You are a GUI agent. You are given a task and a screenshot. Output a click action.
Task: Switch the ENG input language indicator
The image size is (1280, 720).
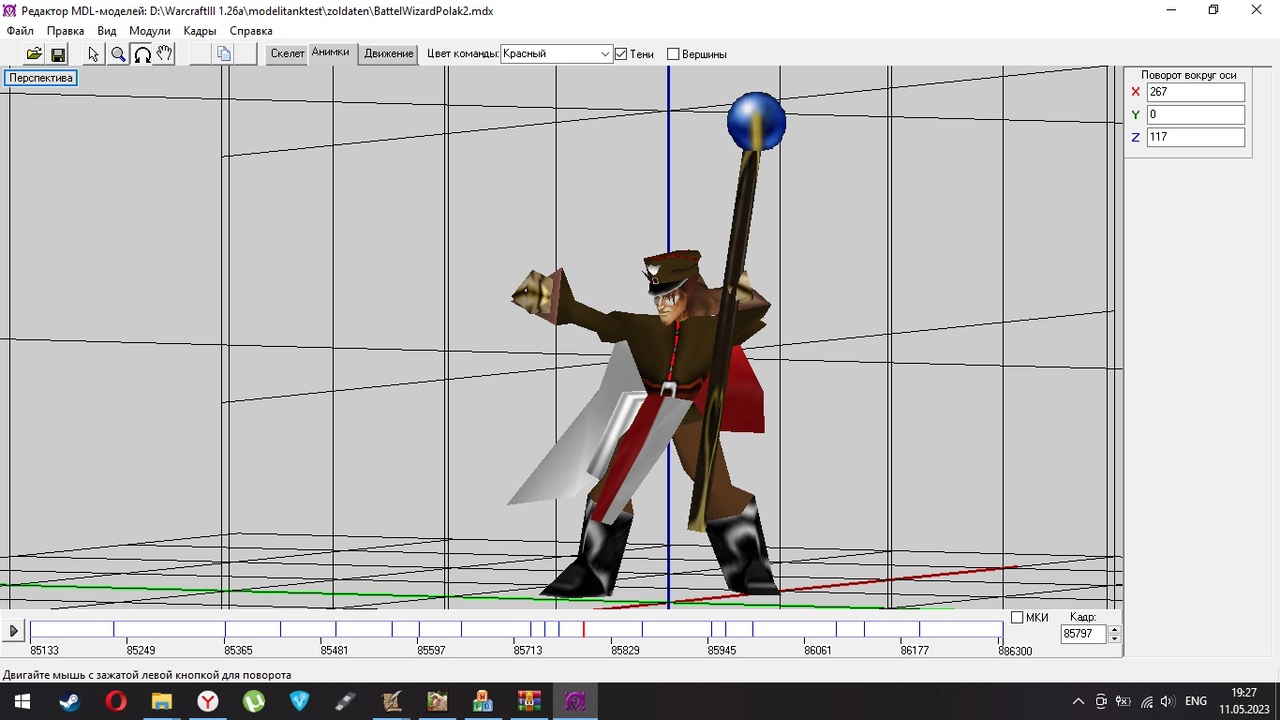[x=1196, y=701]
